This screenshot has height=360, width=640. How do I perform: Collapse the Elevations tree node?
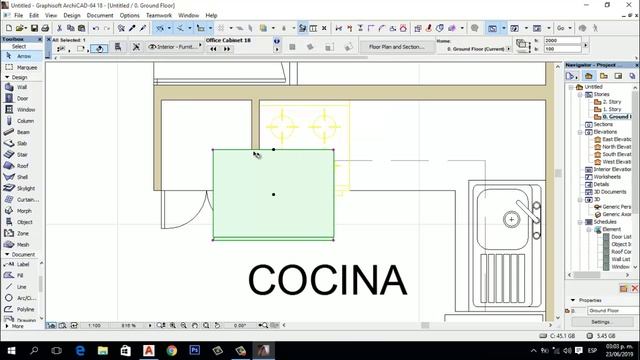[x=580, y=132]
